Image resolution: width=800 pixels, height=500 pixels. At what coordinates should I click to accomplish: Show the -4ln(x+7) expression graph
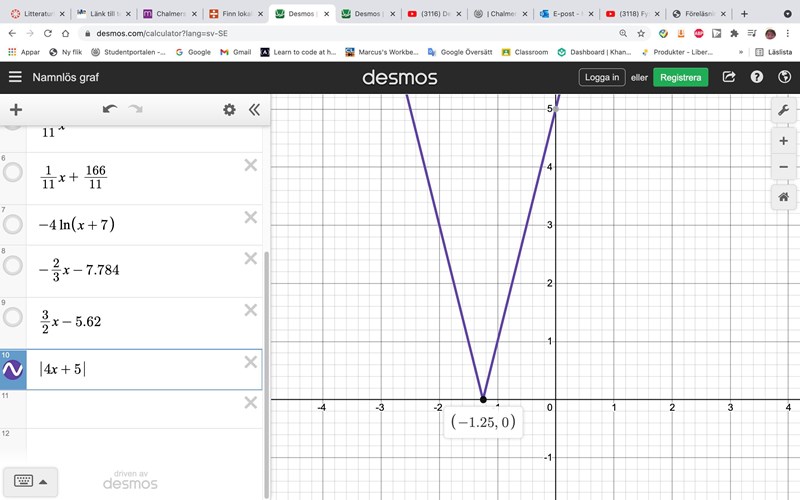[x=13, y=224]
